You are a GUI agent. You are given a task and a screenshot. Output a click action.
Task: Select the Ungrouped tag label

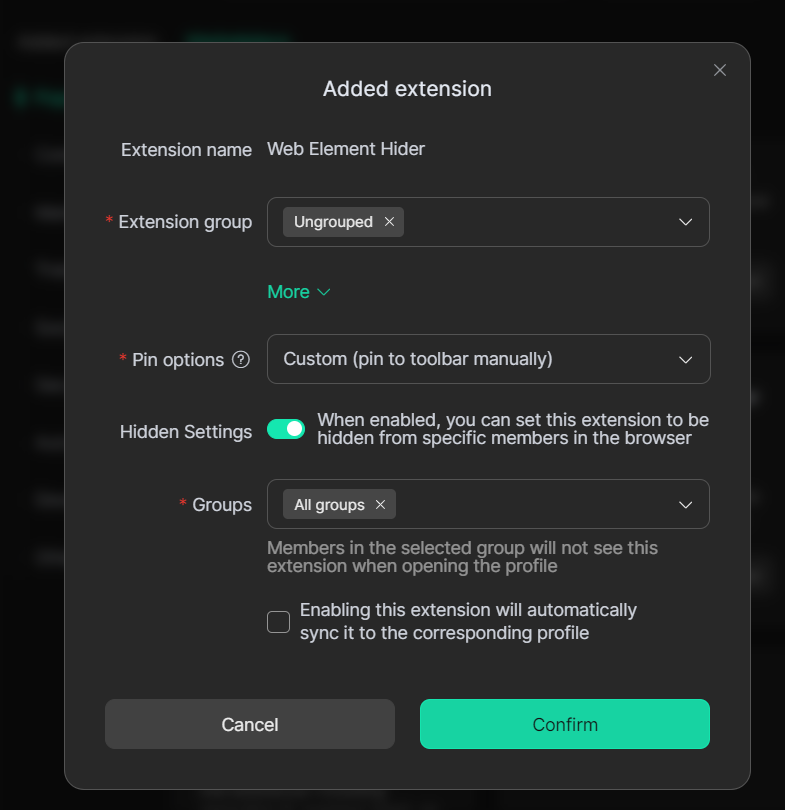(x=333, y=222)
